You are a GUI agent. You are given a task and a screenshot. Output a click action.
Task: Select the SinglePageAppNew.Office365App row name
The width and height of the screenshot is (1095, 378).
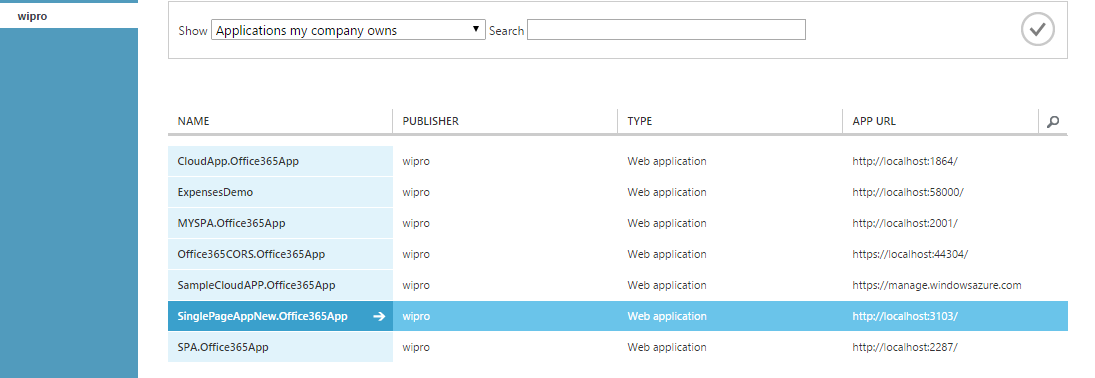[x=263, y=317]
